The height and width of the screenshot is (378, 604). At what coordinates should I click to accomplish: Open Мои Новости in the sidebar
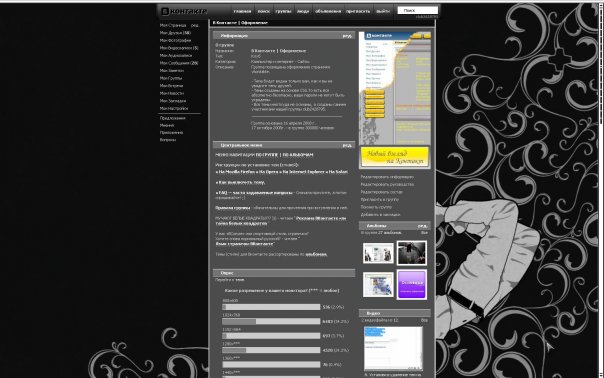(172, 93)
